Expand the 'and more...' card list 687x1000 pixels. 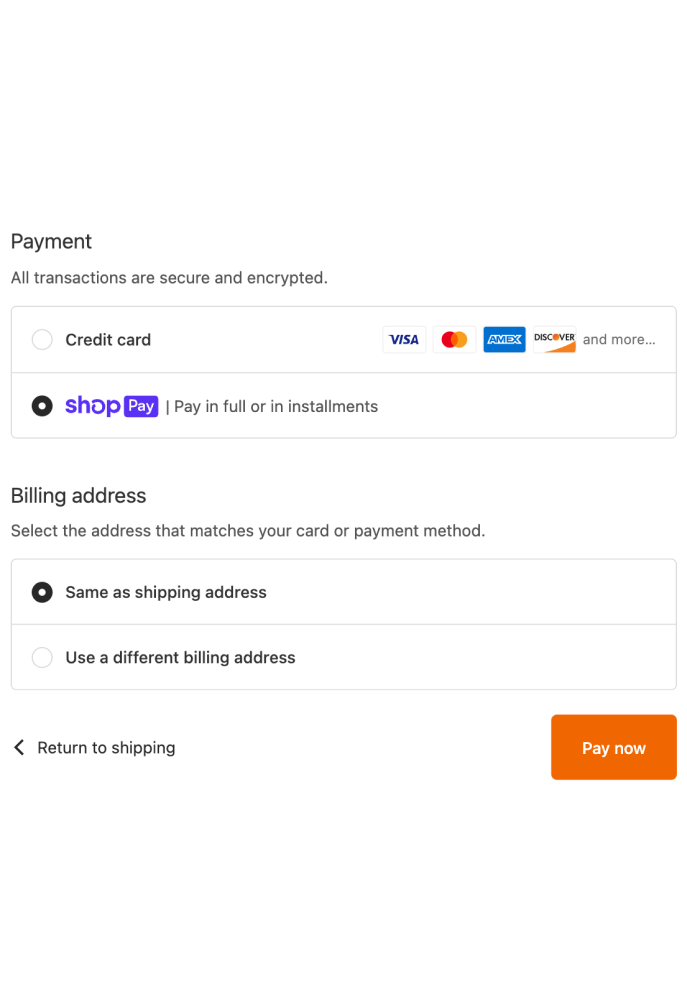[x=620, y=339]
